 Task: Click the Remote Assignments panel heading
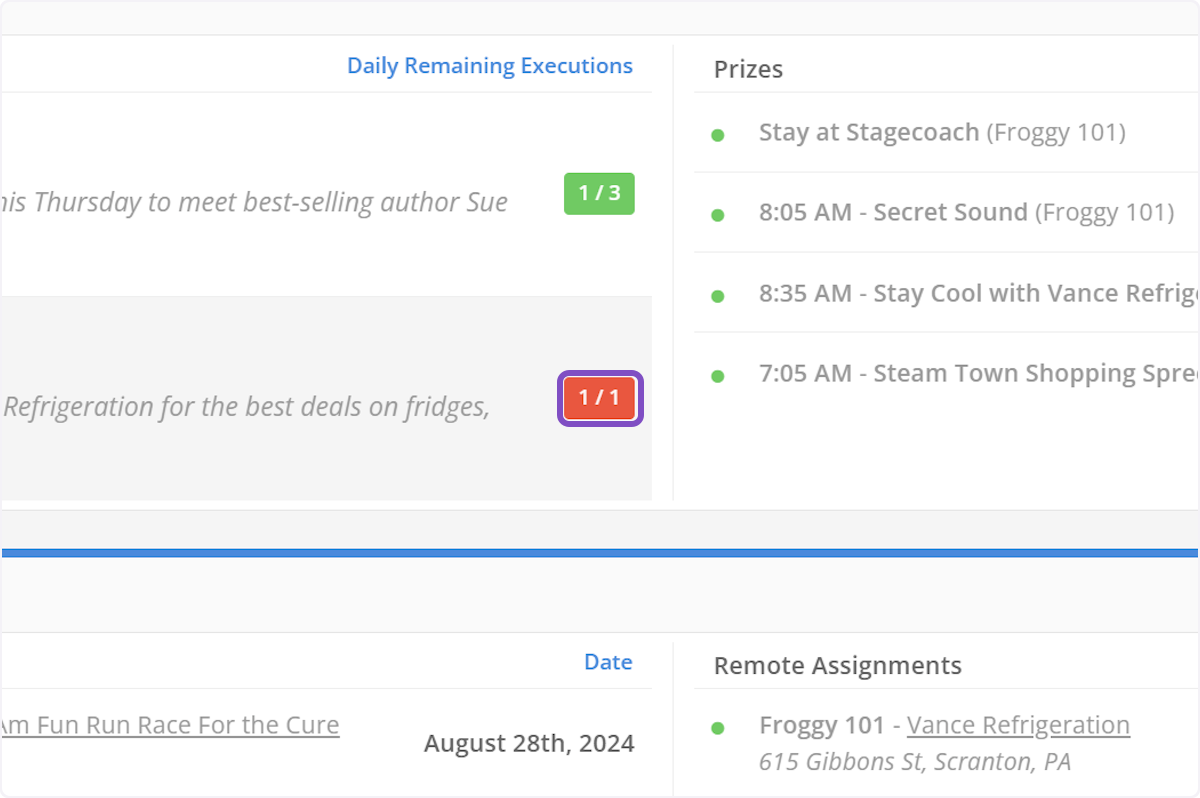point(837,666)
